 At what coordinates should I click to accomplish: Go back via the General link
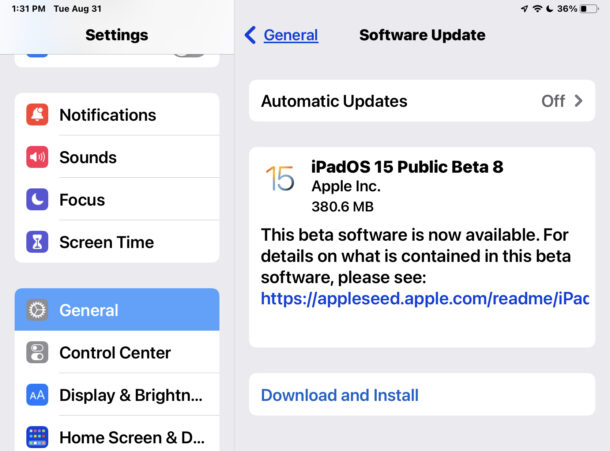point(291,35)
